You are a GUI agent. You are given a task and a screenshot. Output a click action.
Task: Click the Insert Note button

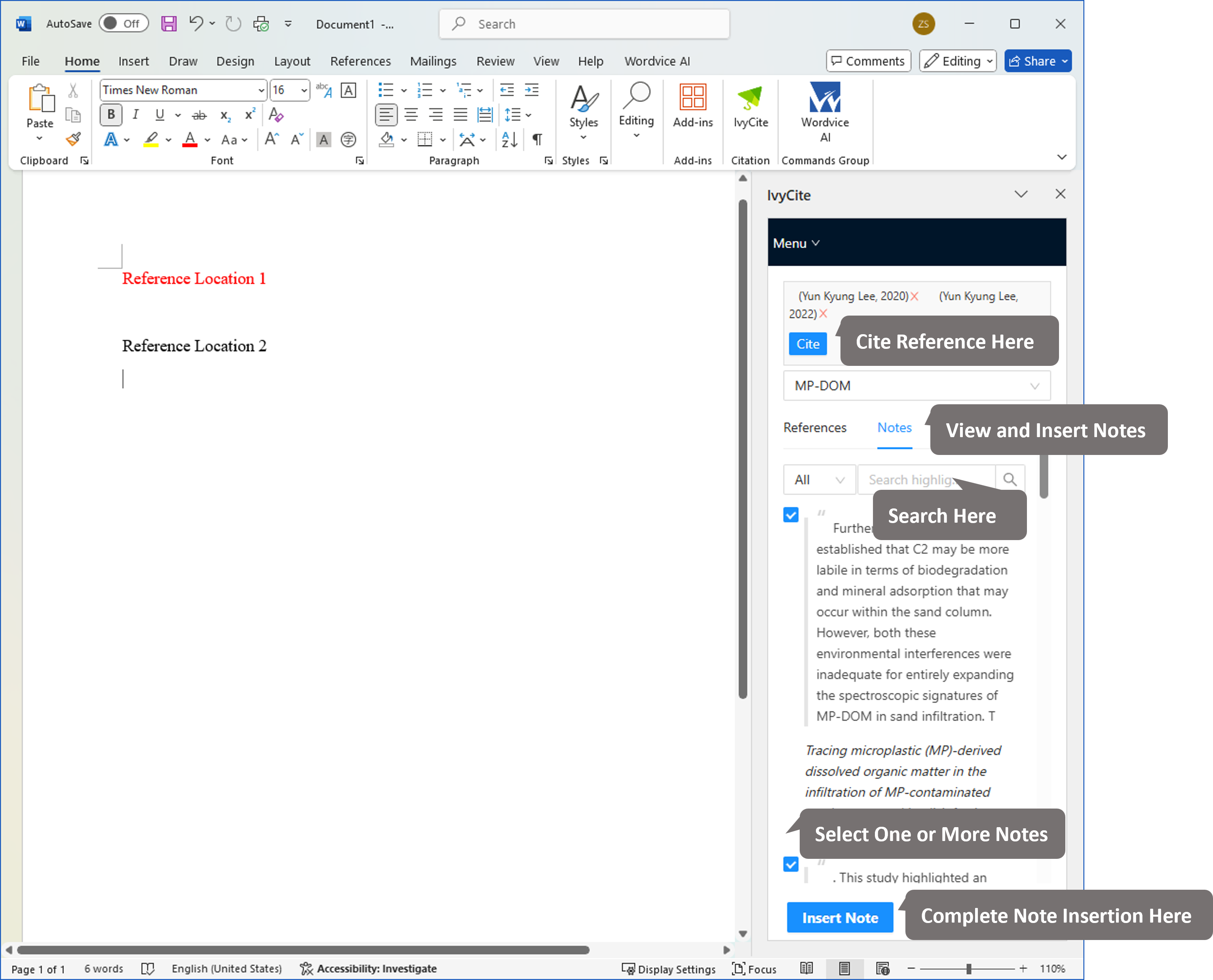click(x=840, y=917)
